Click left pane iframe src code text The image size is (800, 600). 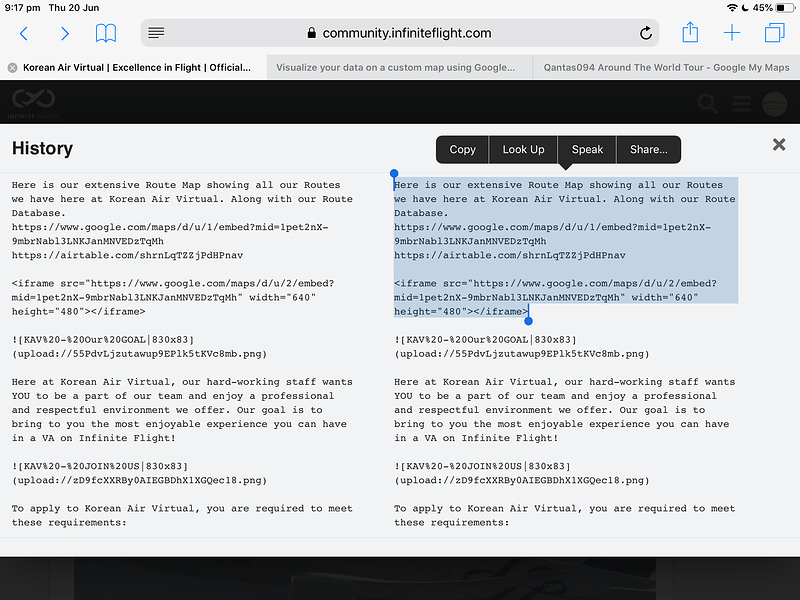tap(173, 297)
